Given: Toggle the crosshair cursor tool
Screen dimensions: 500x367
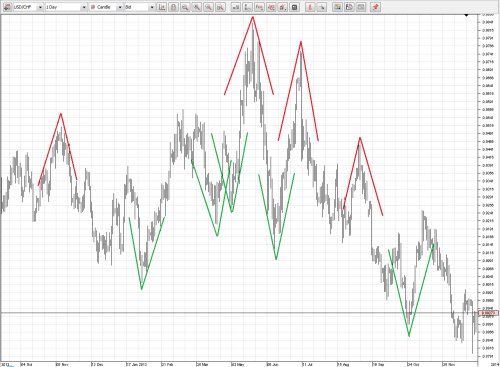Looking at the screenshot, I should coord(322,7).
